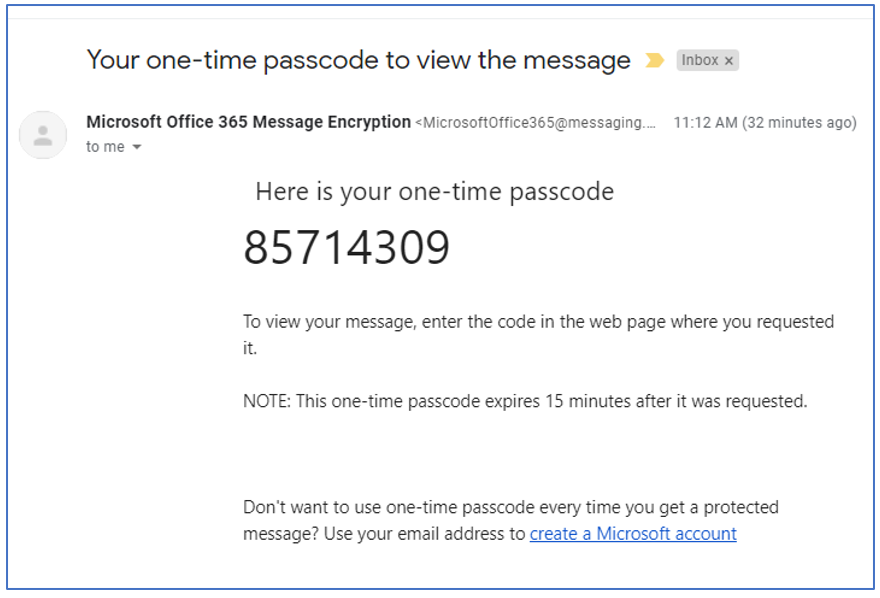880x598 pixels.
Task: Click the NOTE line about passcode expiring
Action: 525,401
